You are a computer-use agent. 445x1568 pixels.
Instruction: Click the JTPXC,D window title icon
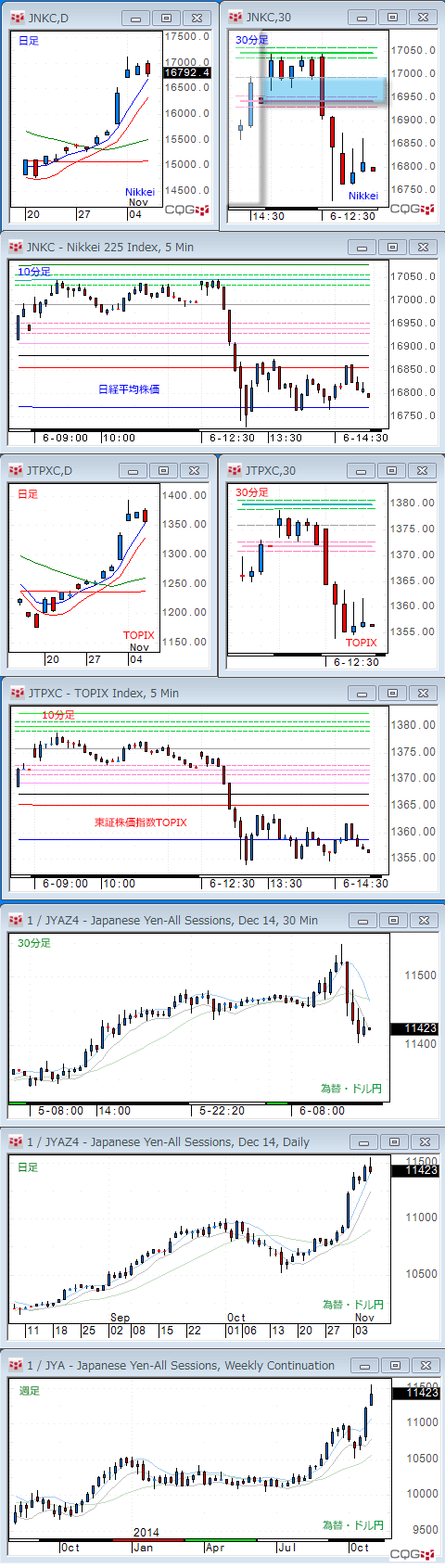(x=16, y=470)
